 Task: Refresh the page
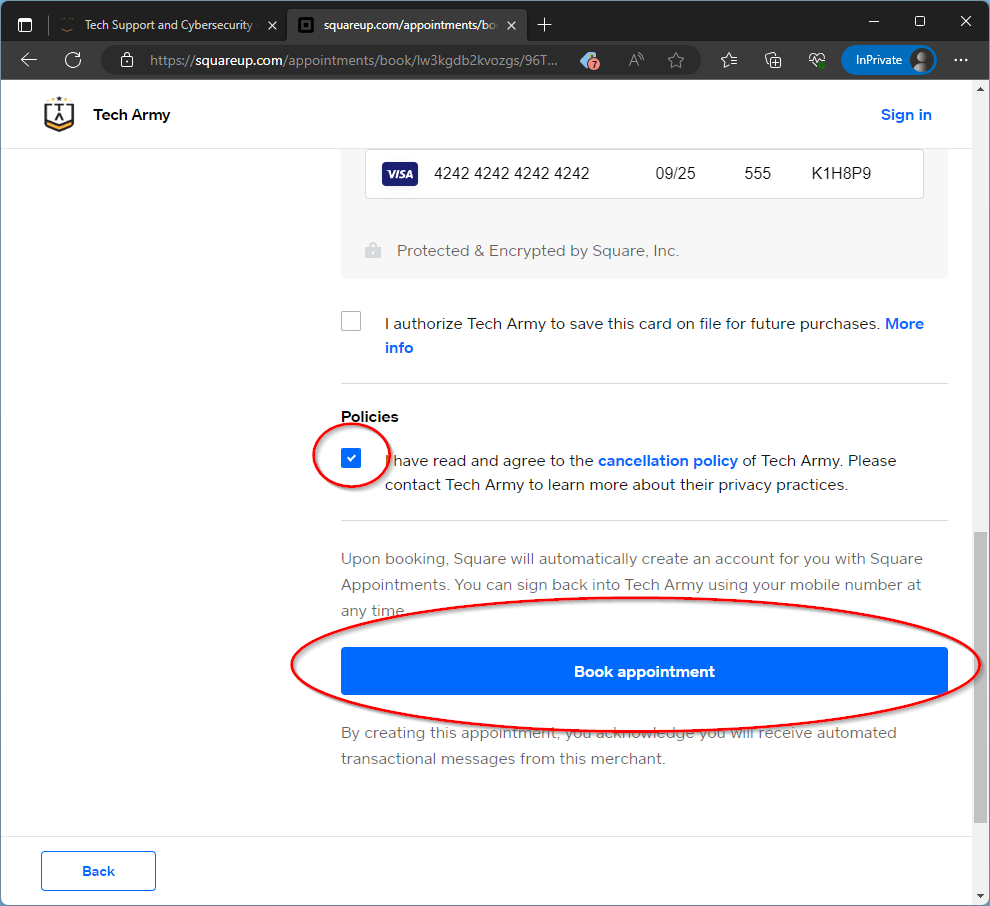73,60
